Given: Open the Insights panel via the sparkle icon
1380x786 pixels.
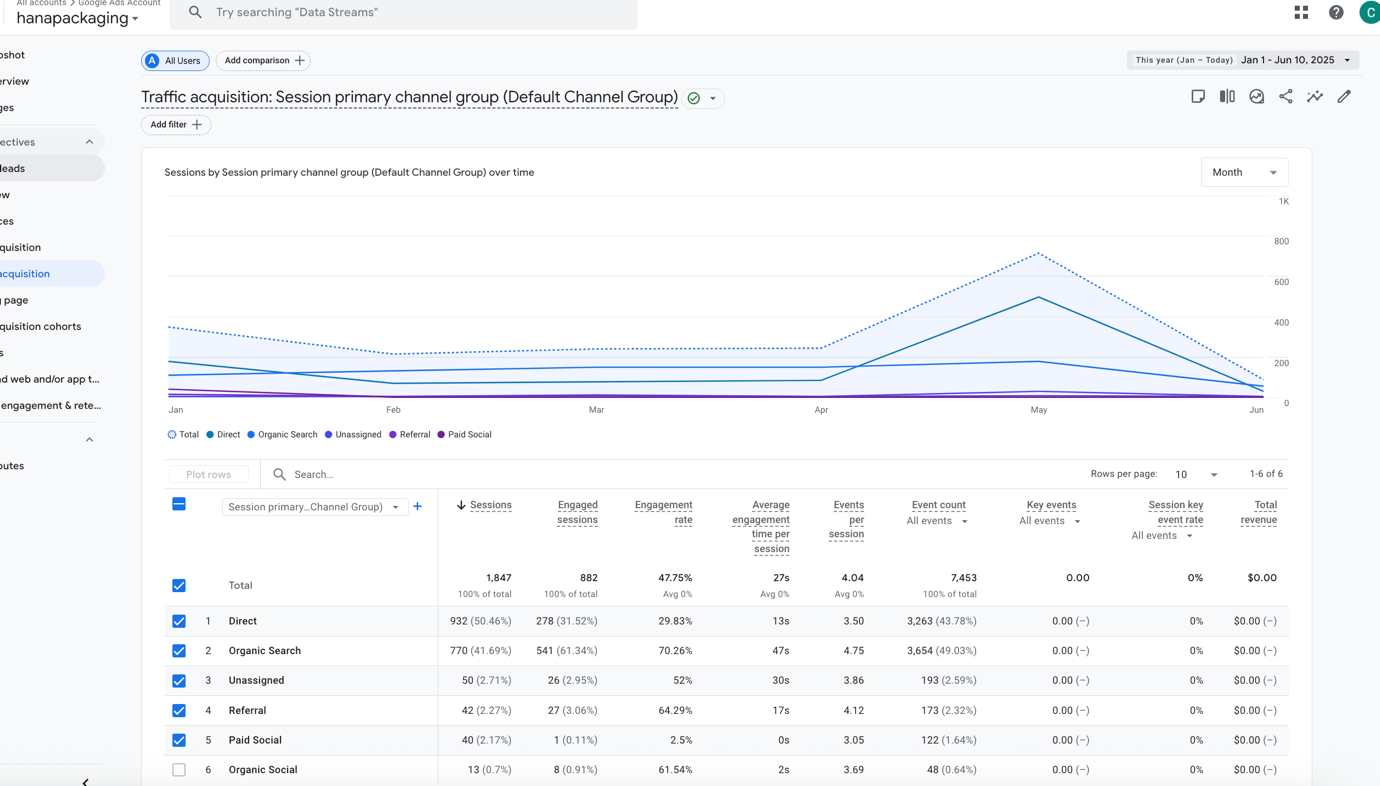Looking at the screenshot, I should click(1314, 95).
